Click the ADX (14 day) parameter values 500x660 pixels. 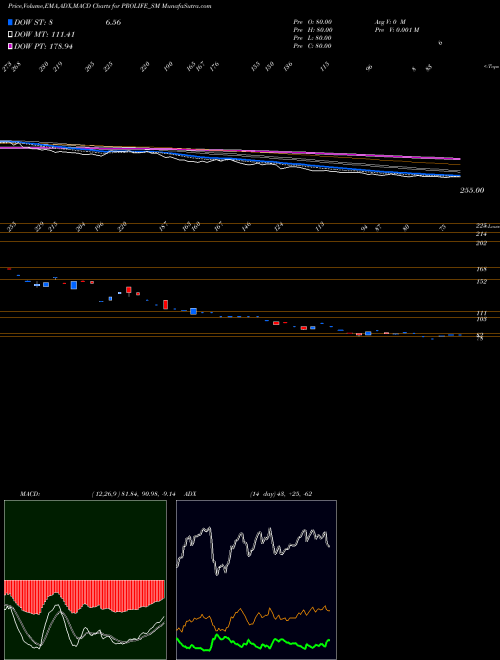coord(280,494)
